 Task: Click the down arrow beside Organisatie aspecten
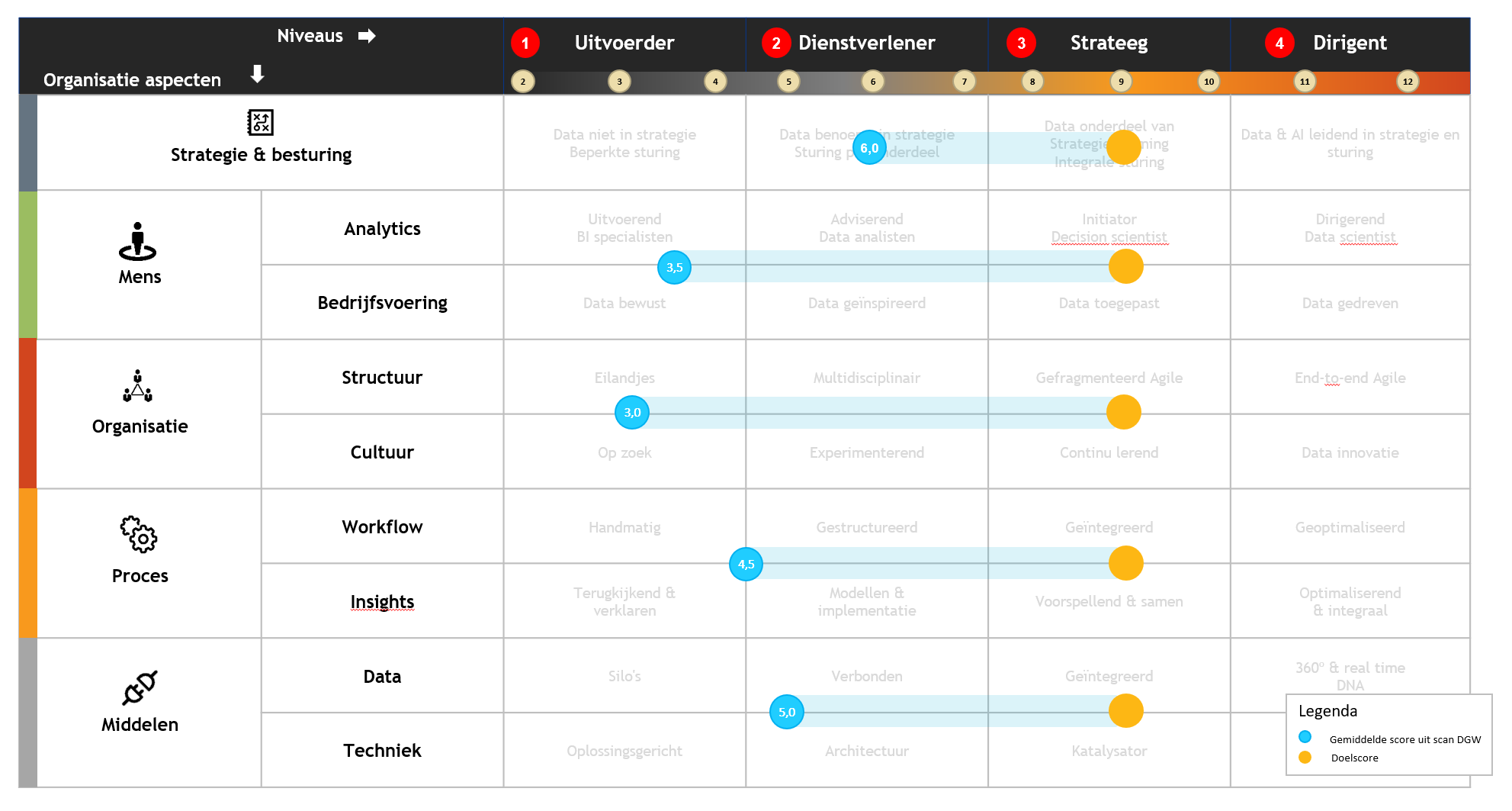pos(258,74)
